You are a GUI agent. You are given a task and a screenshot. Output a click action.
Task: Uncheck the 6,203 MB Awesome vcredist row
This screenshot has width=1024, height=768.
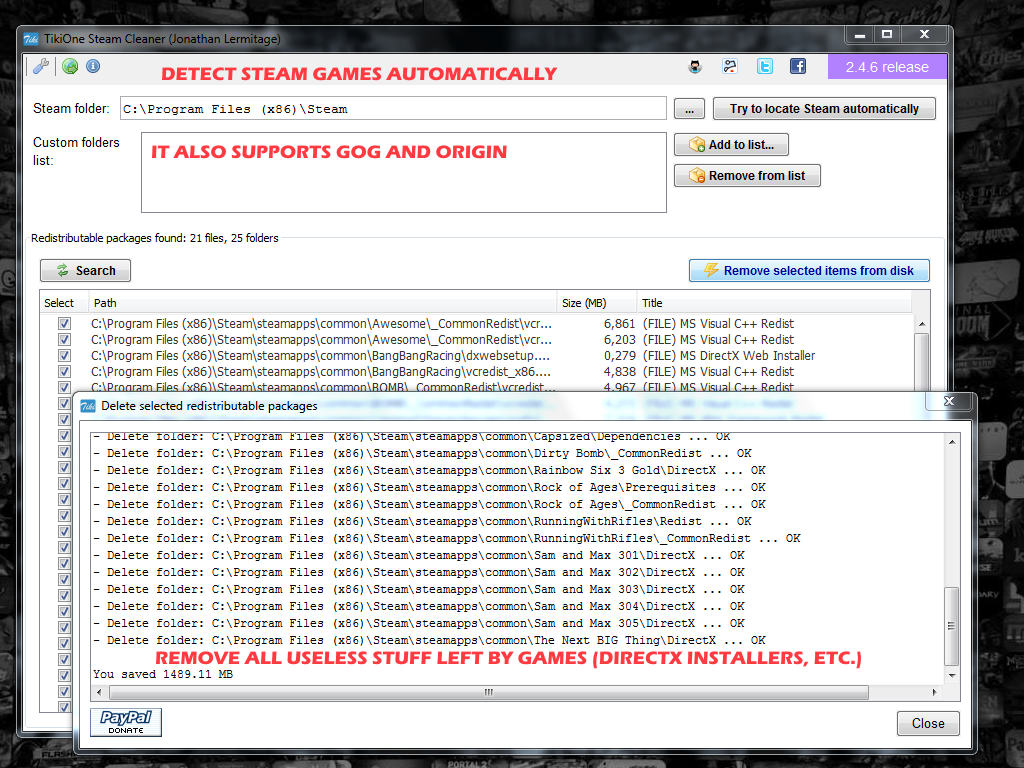(64, 340)
